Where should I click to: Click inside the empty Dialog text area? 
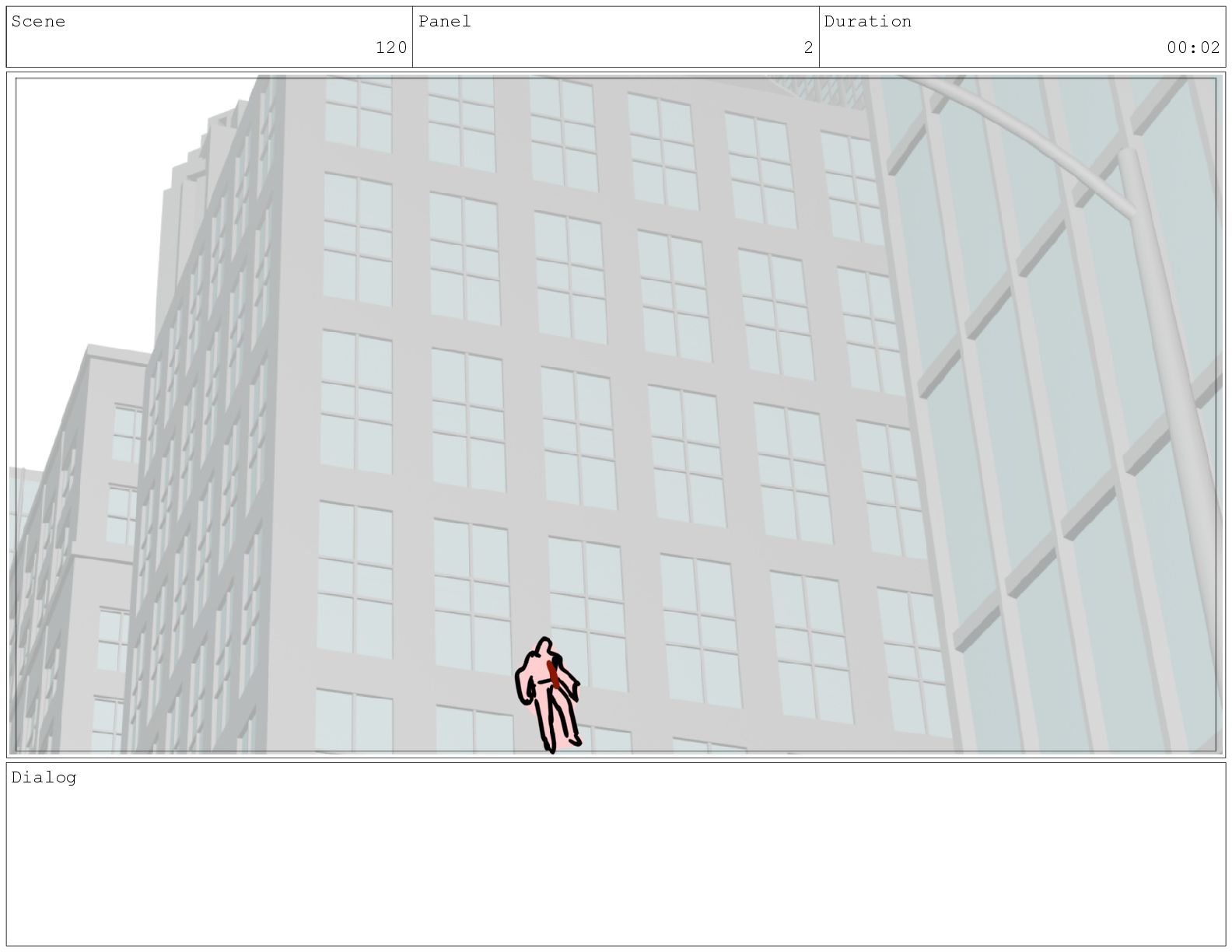614,863
